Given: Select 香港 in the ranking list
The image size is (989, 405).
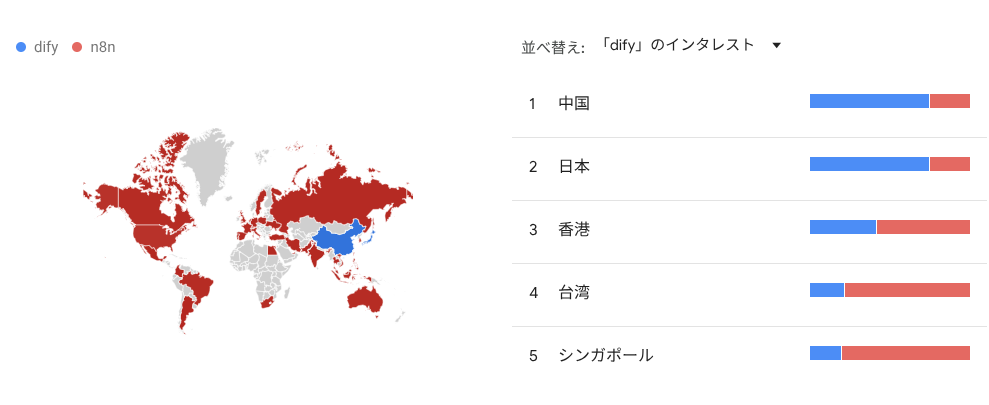Looking at the screenshot, I should [x=574, y=229].
